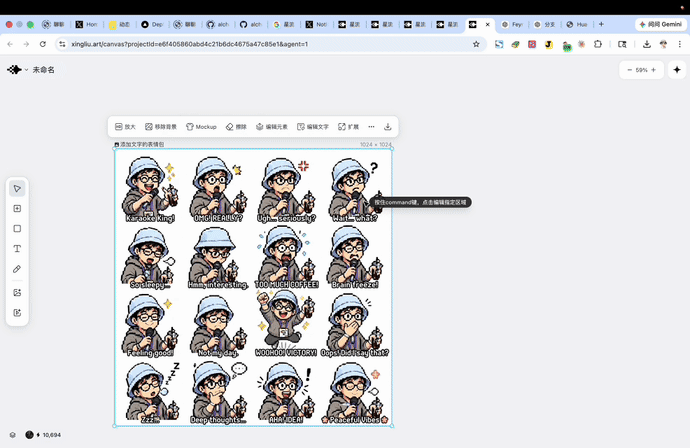
Task: Click the sparkle AI assistant button top right
Action: [677, 70]
